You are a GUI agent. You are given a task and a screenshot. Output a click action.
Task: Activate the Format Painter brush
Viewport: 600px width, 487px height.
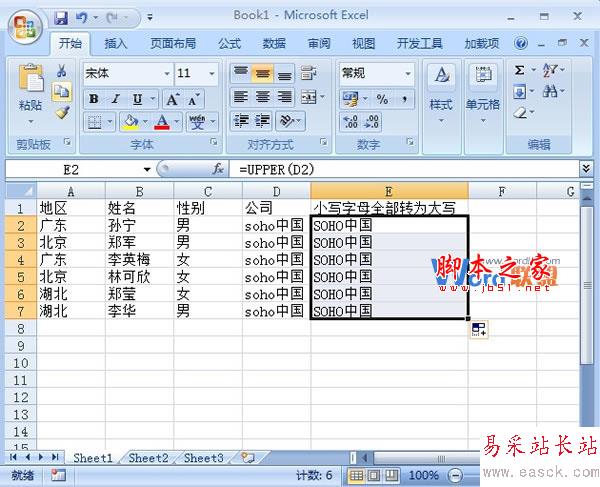[x=62, y=112]
